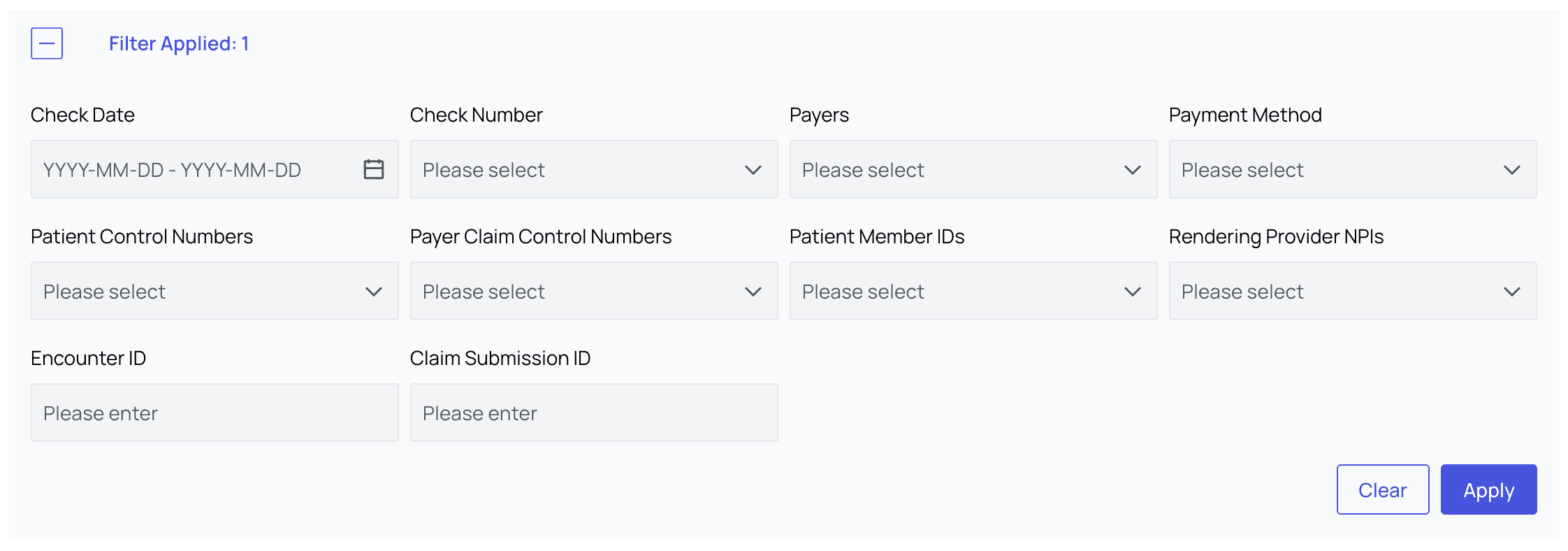Click the Check Number dropdown chevron
This screenshot has width=1568, height=551.
753,170
